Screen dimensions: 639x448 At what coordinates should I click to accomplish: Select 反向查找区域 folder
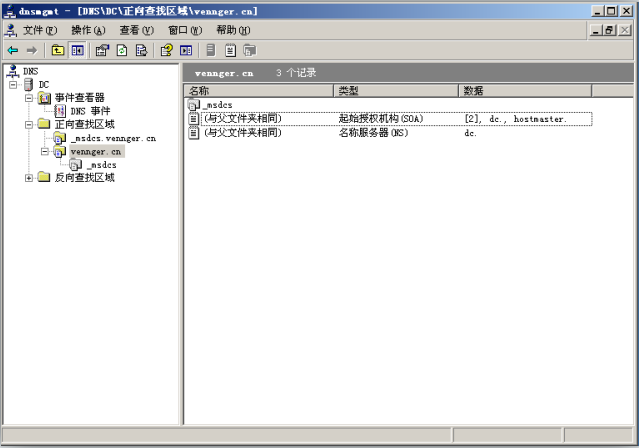84,178
